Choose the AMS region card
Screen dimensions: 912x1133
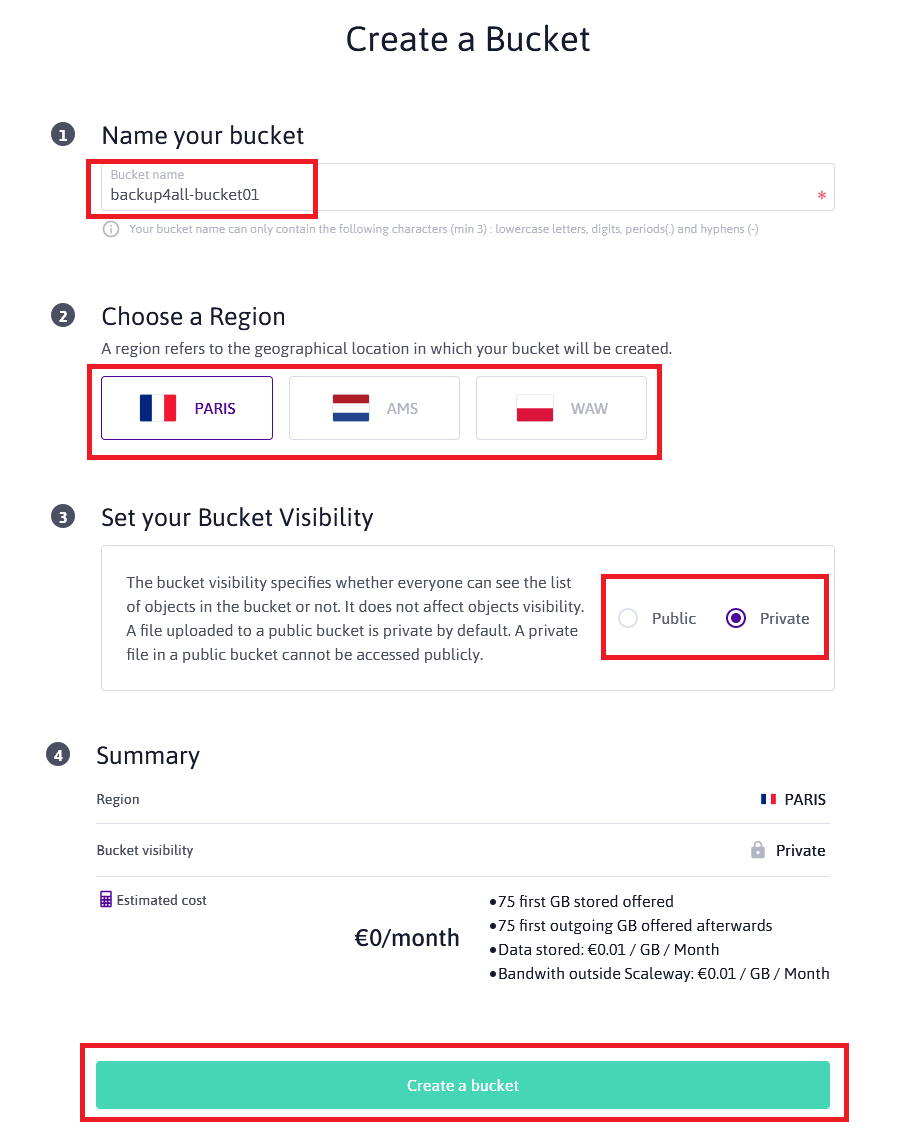tap(374, 408)
